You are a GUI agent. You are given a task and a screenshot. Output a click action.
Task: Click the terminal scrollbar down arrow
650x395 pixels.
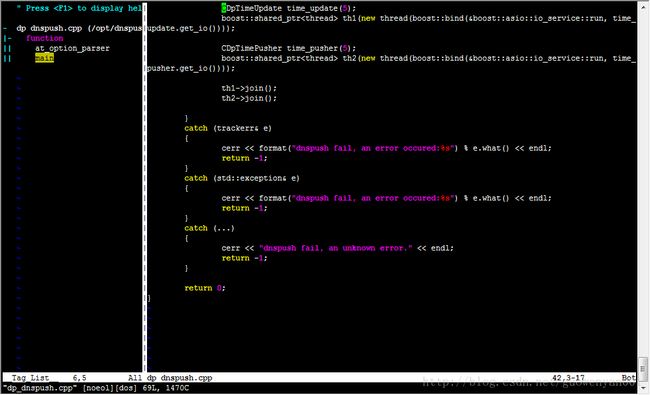(643, 388)
